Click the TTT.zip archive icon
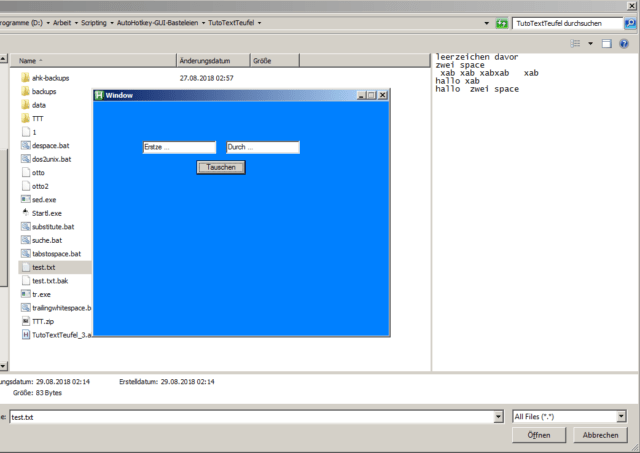640x453 pixels. tap(25, 321)
